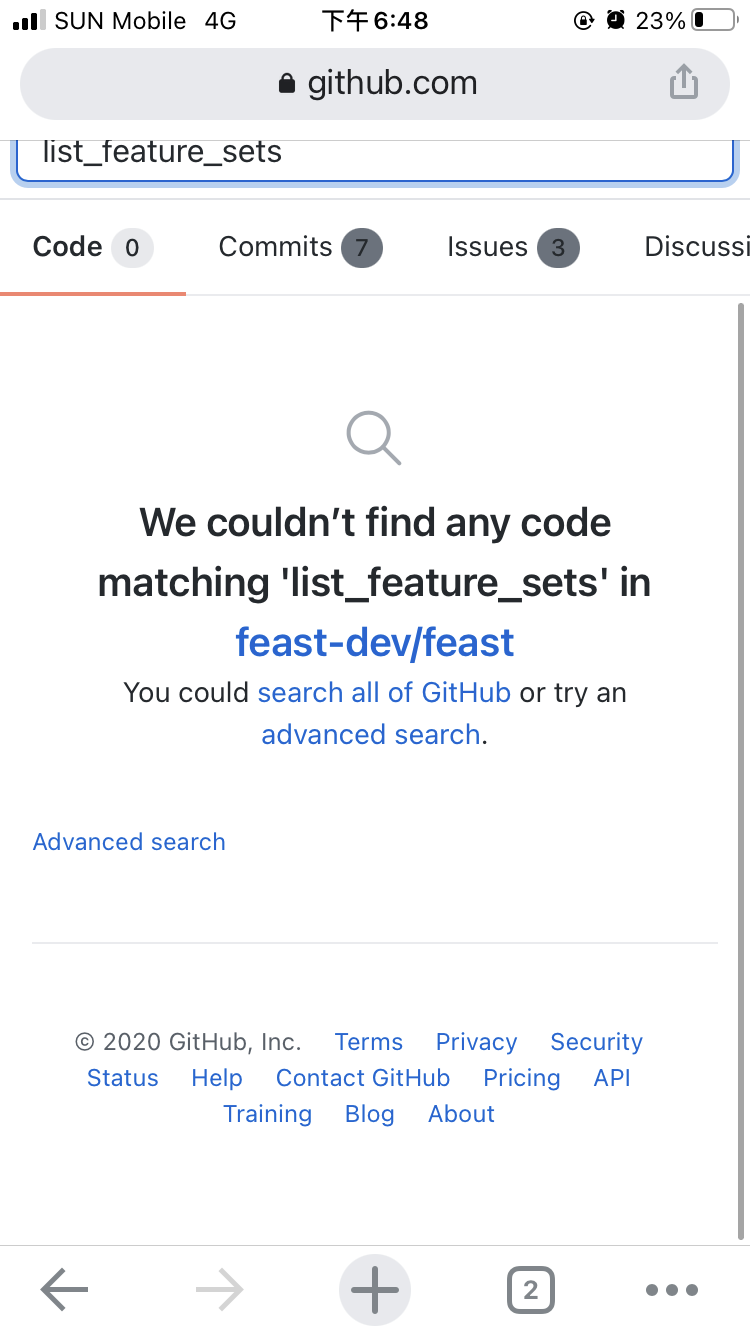The width and height of the screenshot is (750, 1334).
Task: Tap the padlock icon before github.com
Action: point(287,83)
